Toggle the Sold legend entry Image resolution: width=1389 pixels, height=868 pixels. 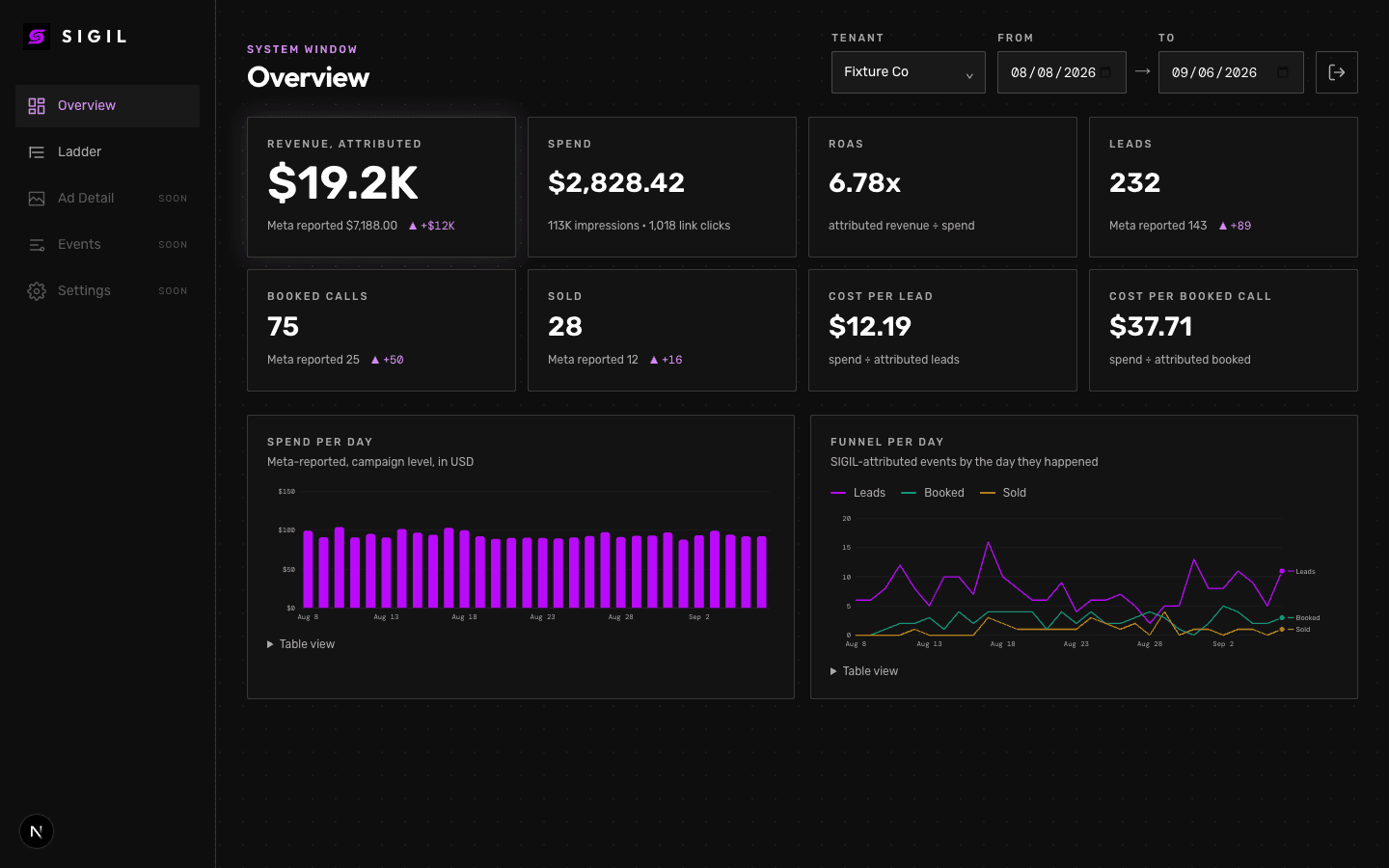click(x=1003, y=493)
